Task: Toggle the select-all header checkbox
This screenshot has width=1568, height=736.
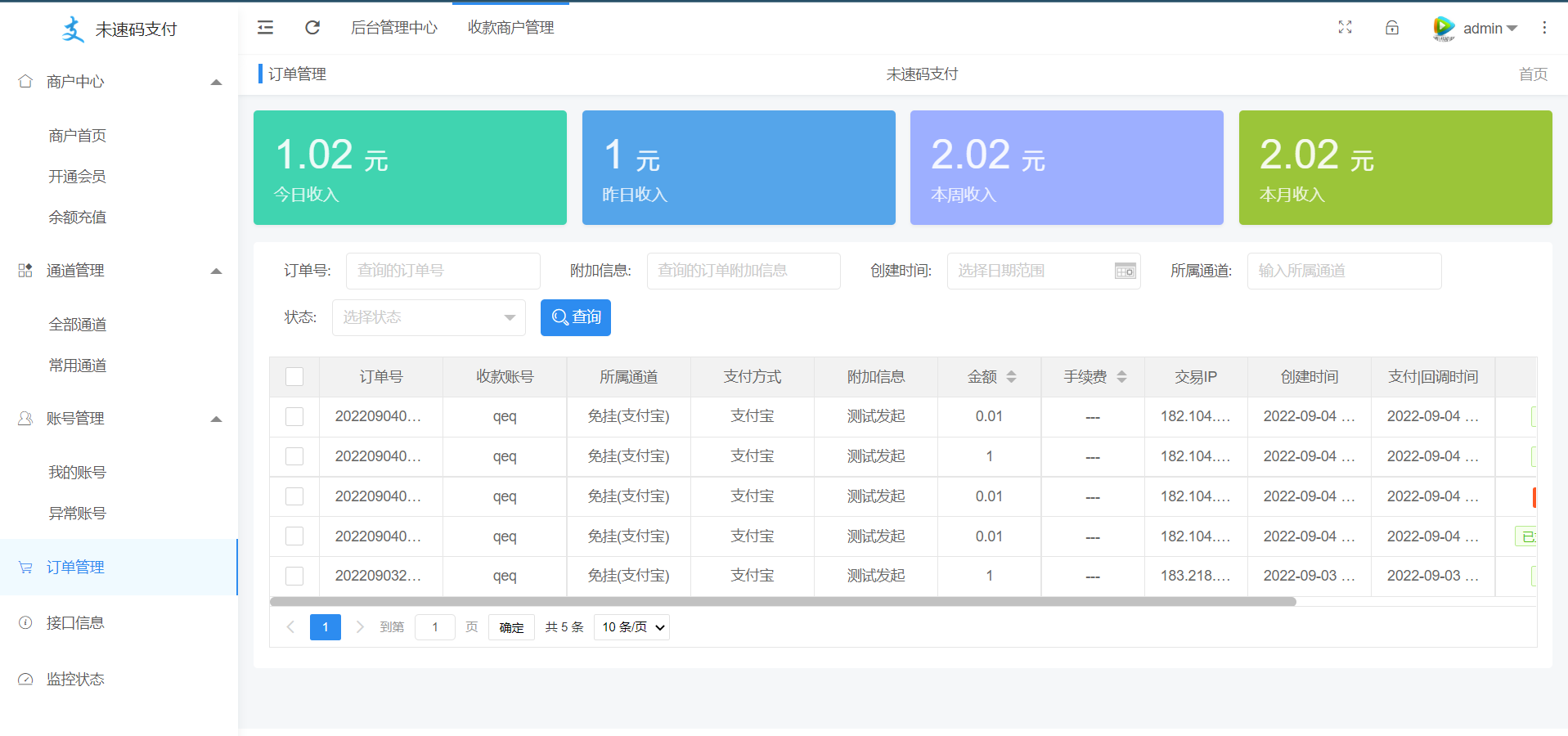Action: pos(294,376)
